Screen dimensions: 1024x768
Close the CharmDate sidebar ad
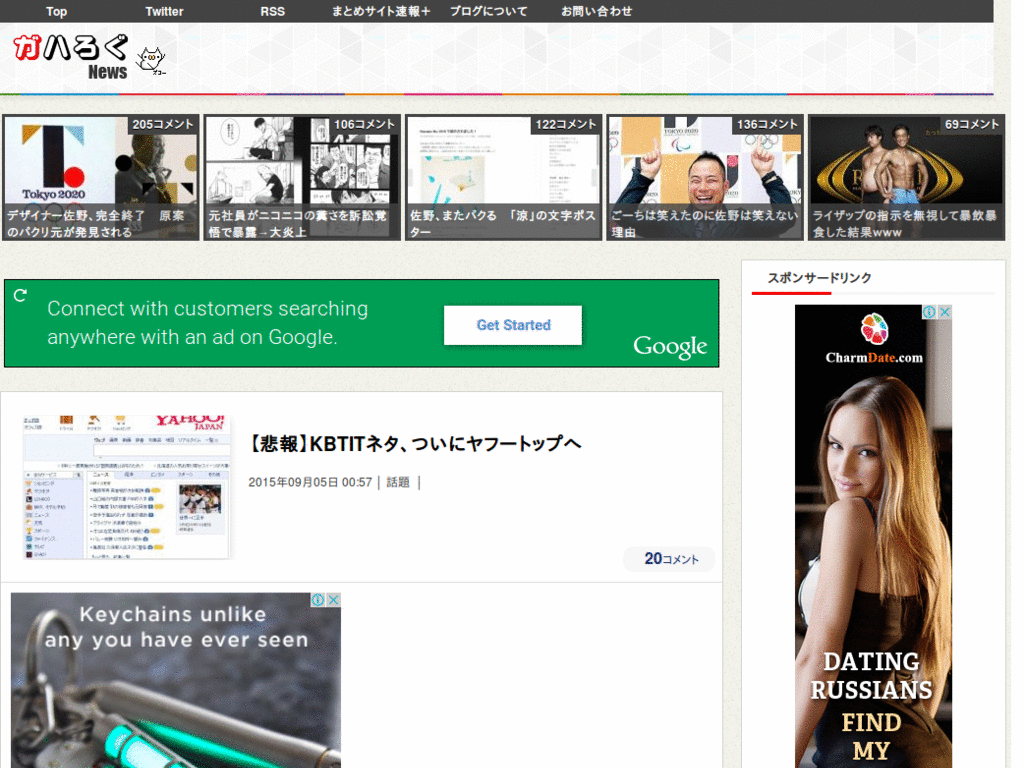click(946, 311)
